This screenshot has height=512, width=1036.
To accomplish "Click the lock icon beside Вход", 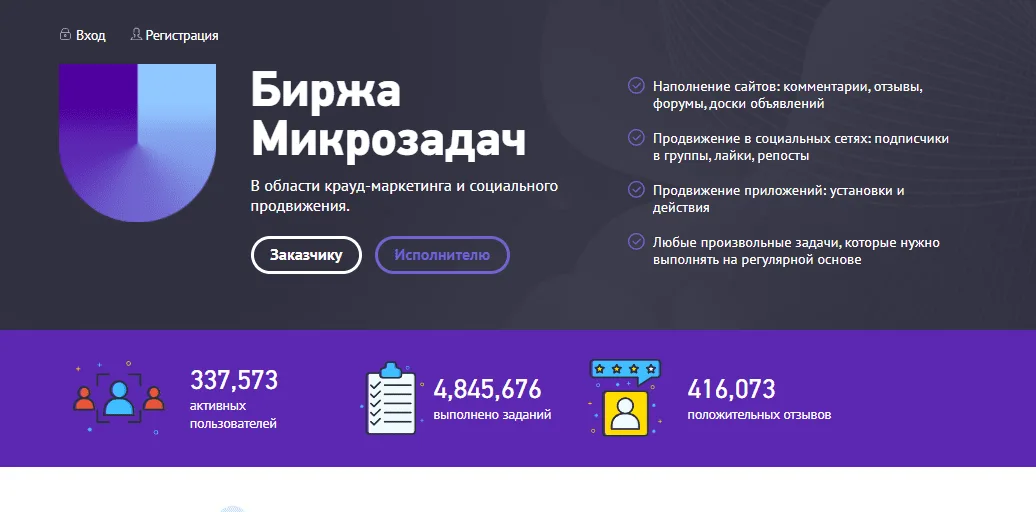I will (65, 35).
